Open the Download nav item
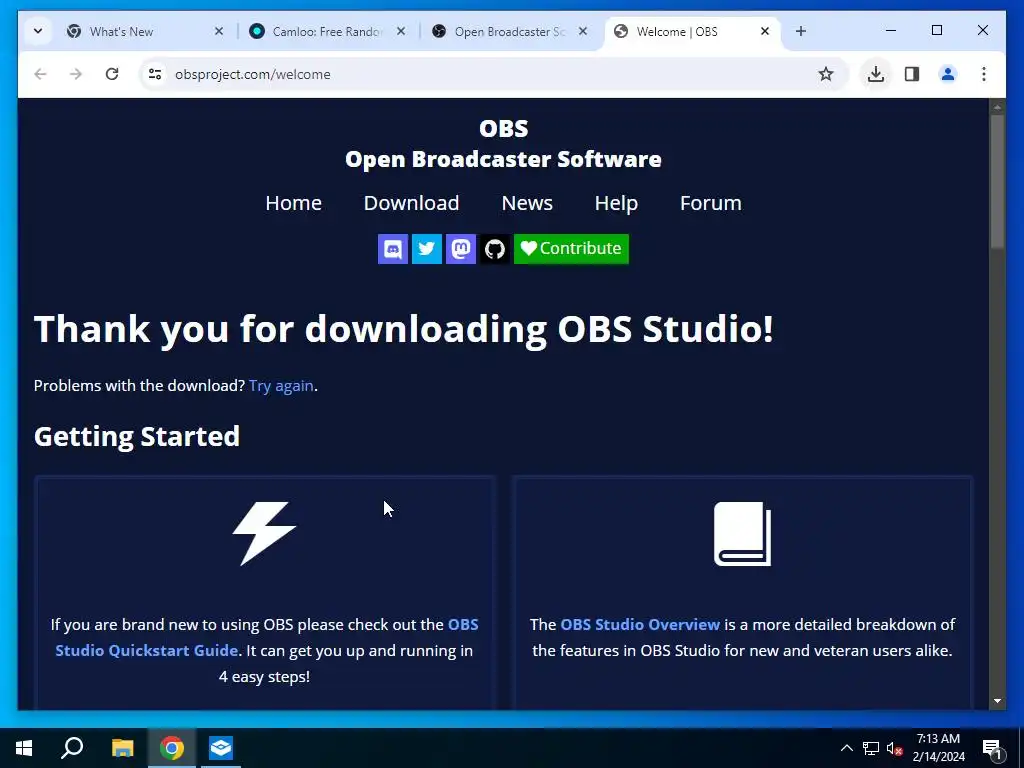Viewport: 1024px width, 768px height. click(411, 203)
